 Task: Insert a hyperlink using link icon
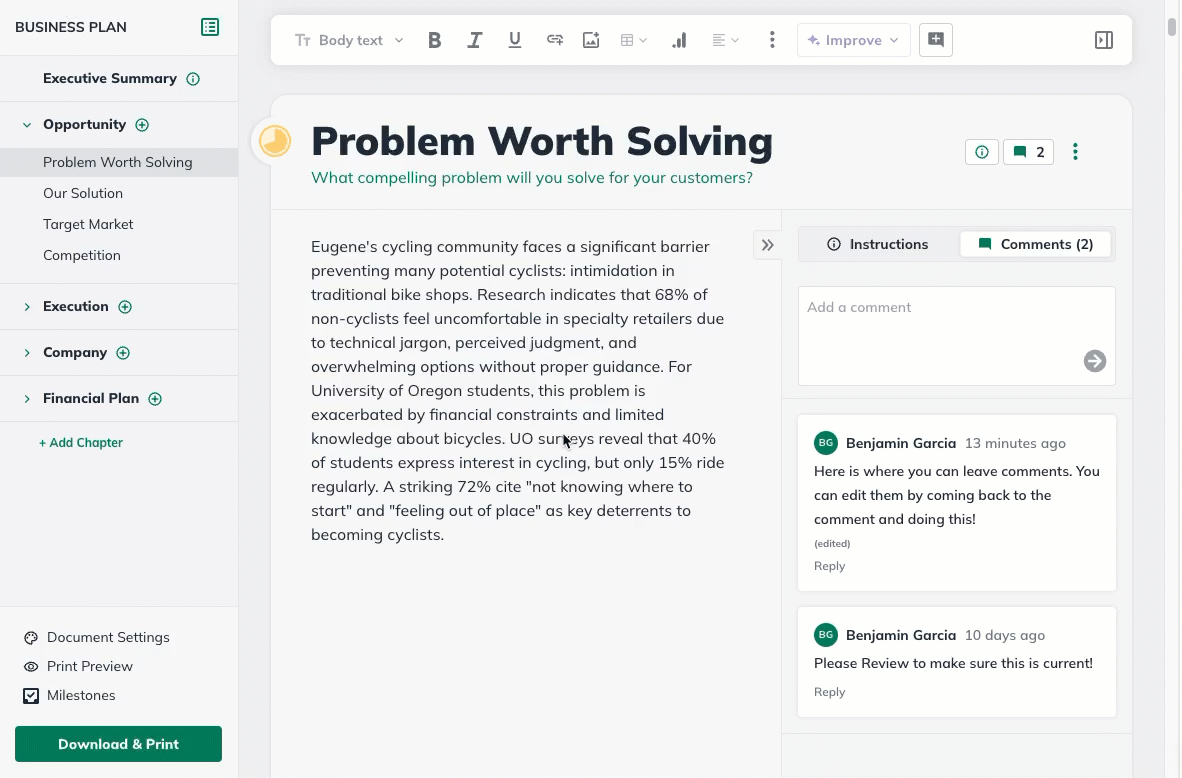tap(554, 40)
